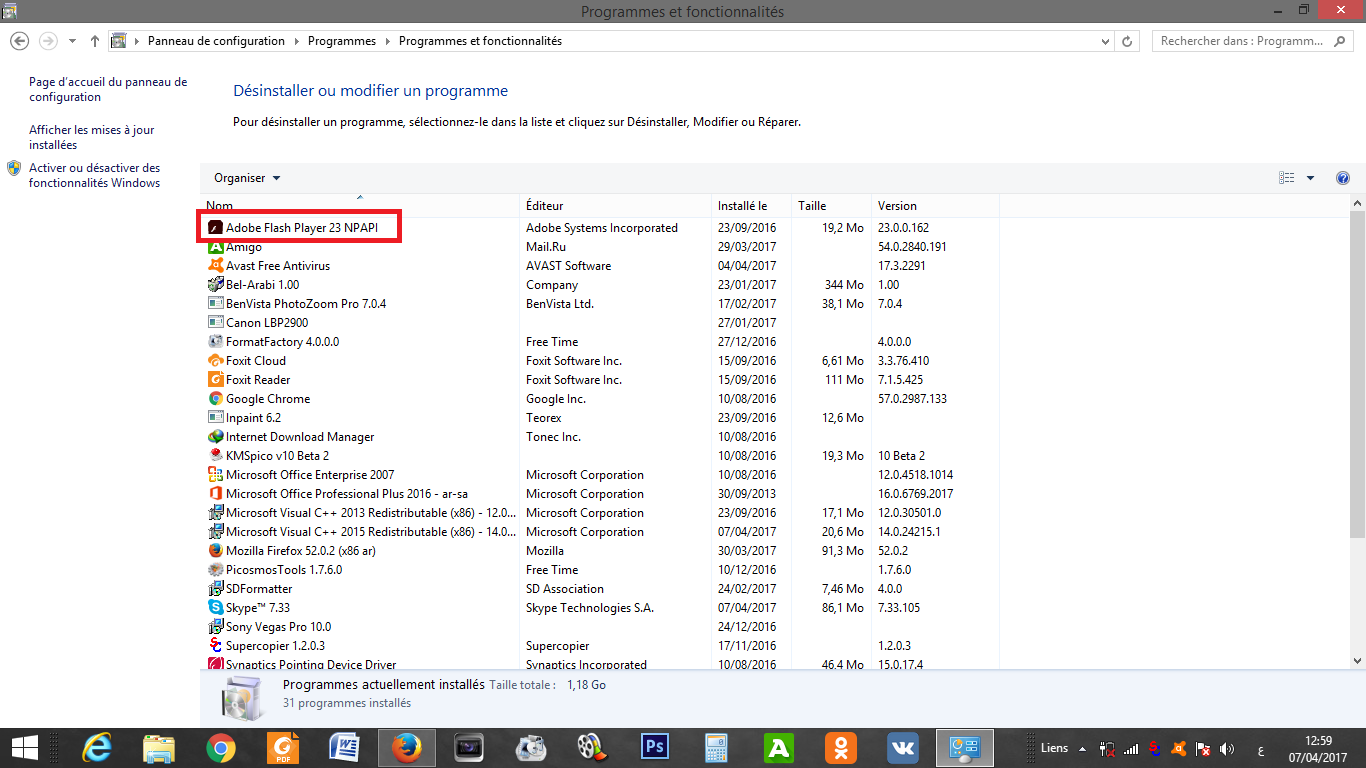1366x768 pixels.
Task: Sort by Installé le column header
Action: 752,206
